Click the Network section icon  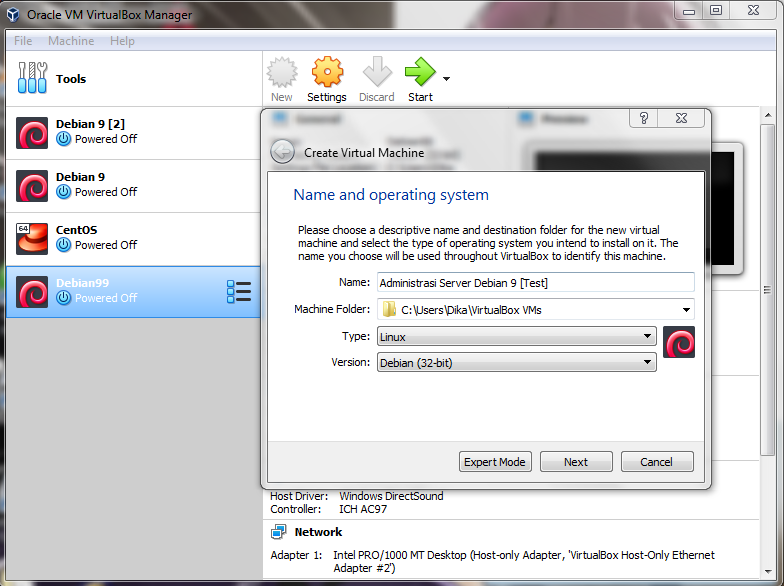point(278,532)
